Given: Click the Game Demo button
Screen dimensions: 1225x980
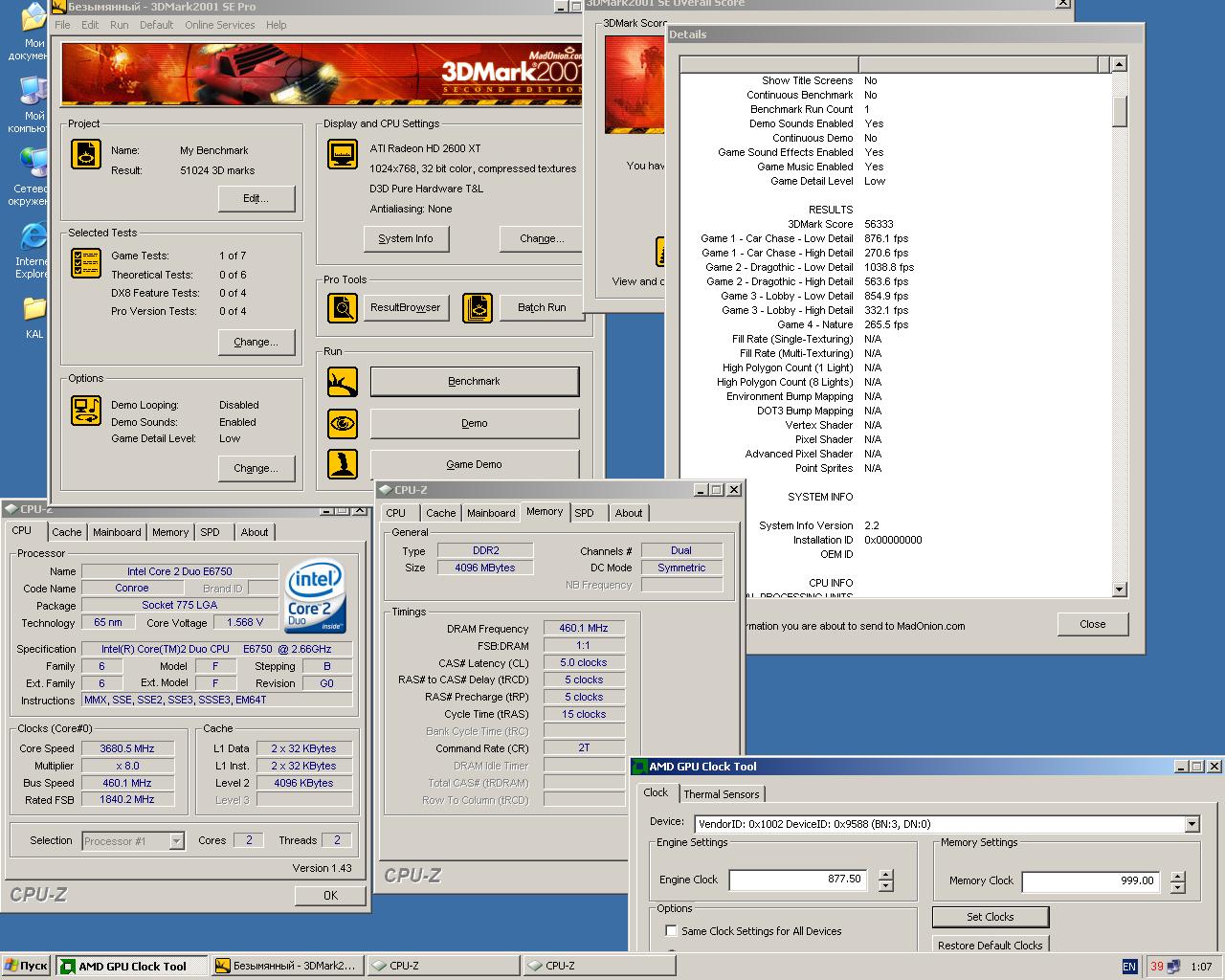Looking at the screenshot, I should pos(475,464).
